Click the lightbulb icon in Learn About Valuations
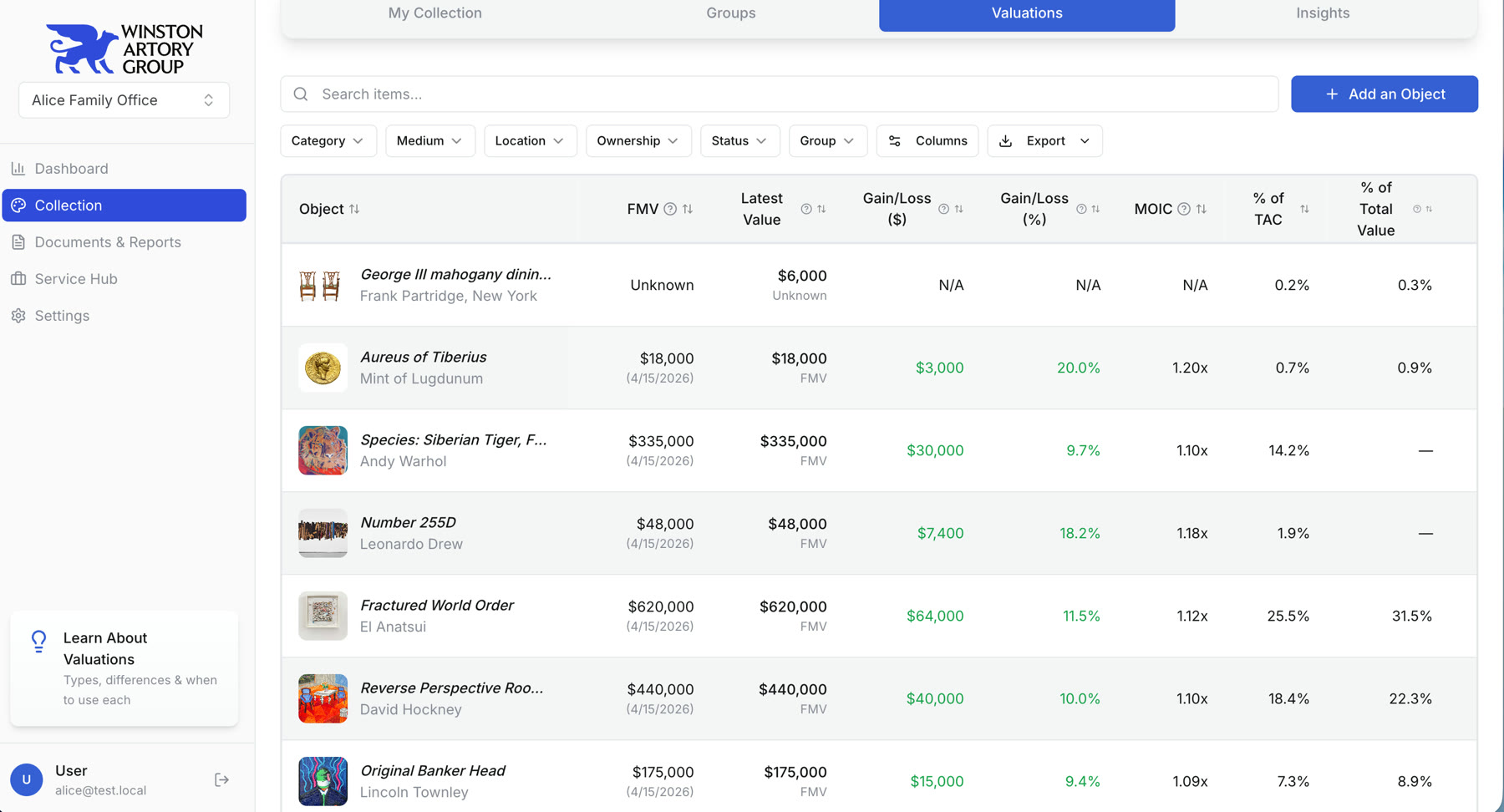 pos(38,641)
